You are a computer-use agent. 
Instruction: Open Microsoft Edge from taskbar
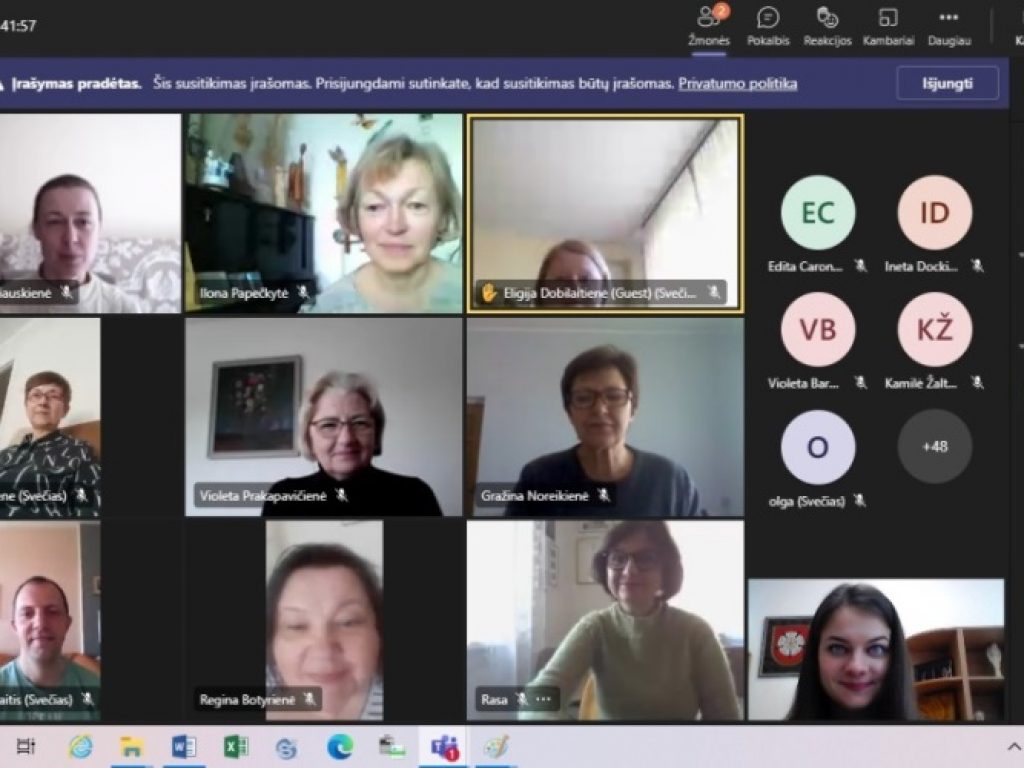point(340,746)
